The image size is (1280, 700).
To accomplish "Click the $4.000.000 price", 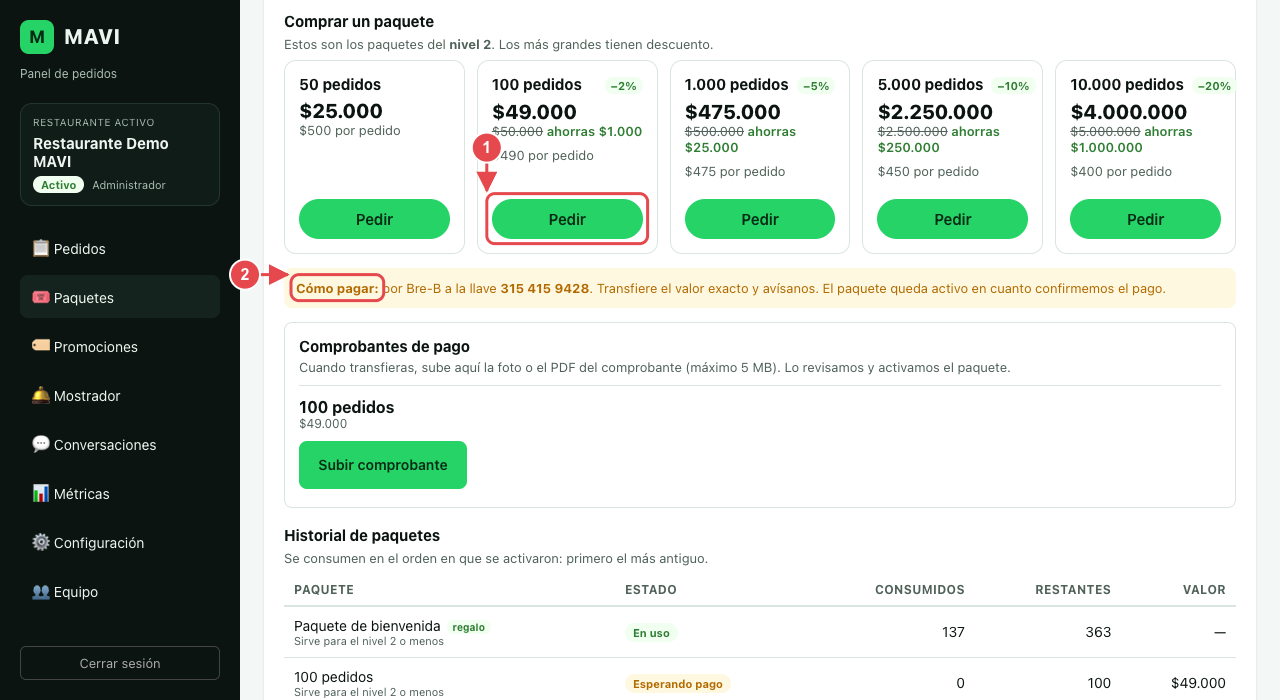I will pos(1129,112).
